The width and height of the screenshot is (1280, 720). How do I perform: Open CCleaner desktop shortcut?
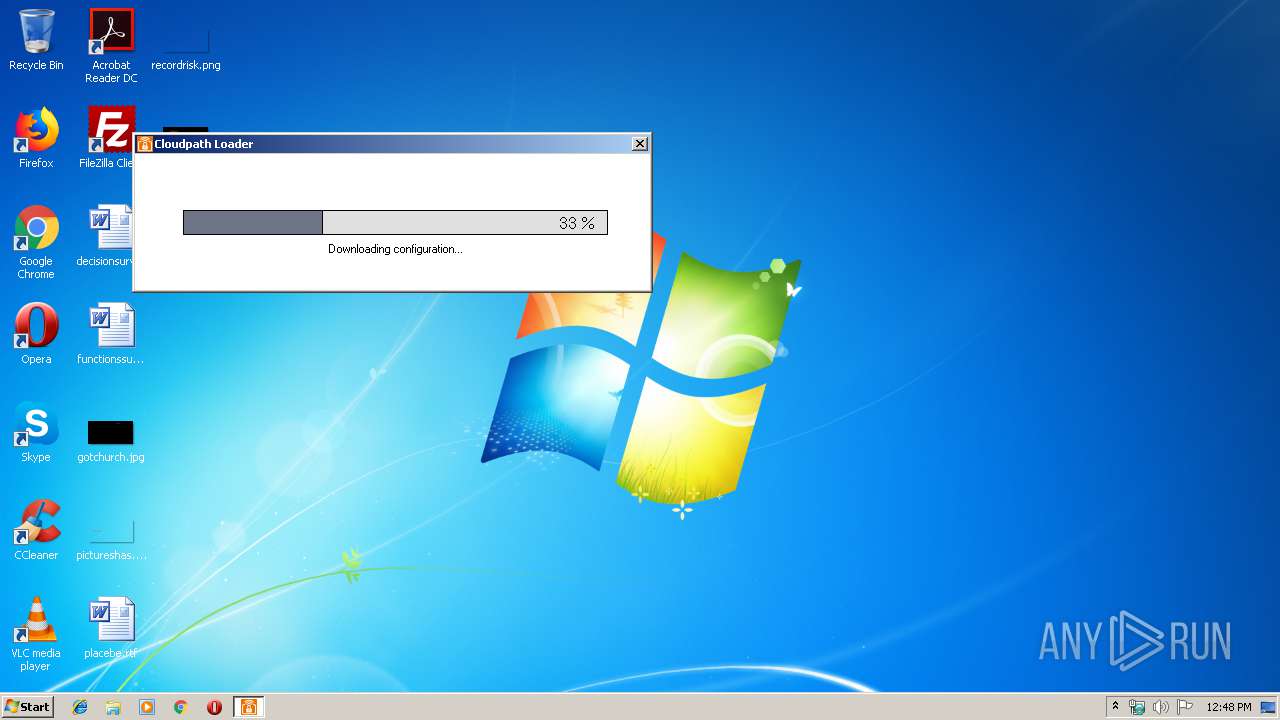pyautogui.click(x=36, y=530)
